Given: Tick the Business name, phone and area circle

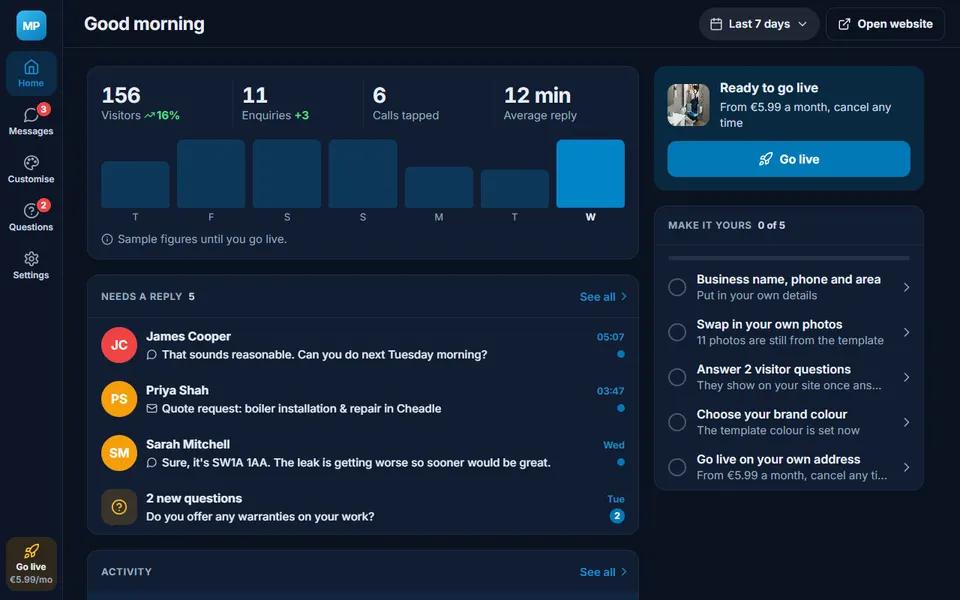Looking at the screenshot, I should 677,287.
